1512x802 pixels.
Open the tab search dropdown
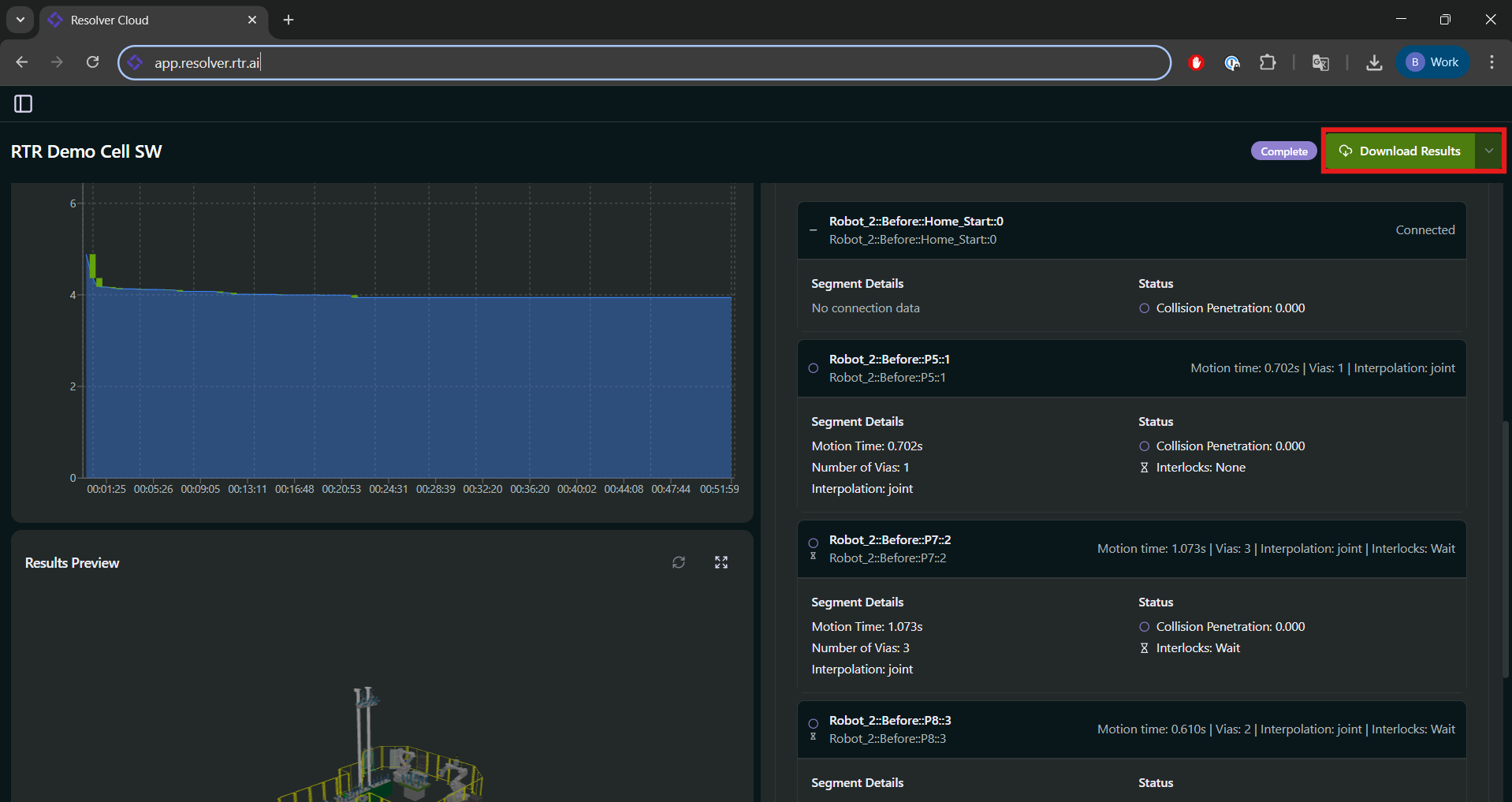(x=20, y=20)
